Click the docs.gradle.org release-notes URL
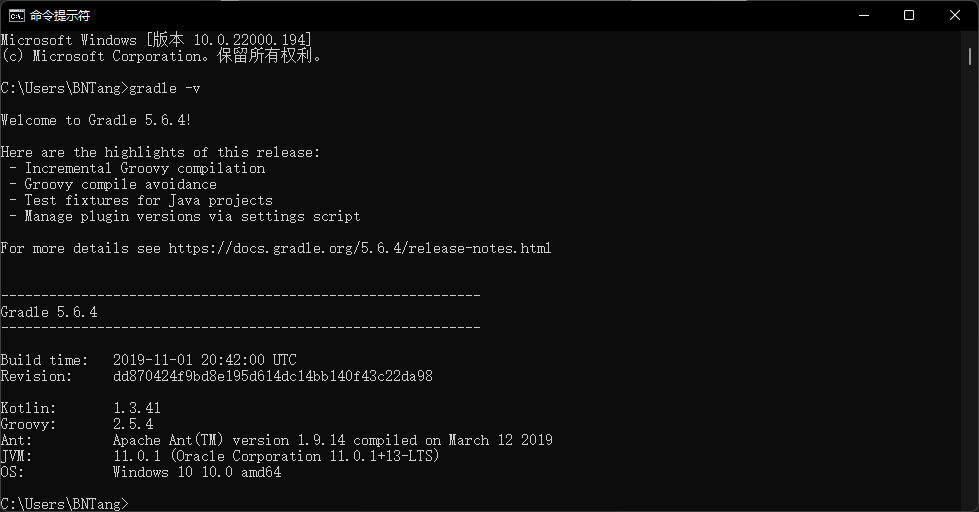 tap(360, 249)
